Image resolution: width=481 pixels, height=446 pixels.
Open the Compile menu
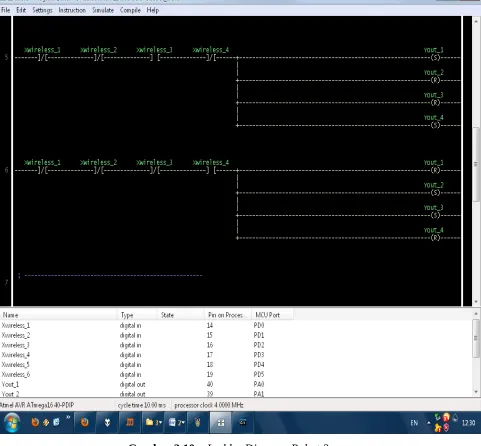(x=130, y=10)
